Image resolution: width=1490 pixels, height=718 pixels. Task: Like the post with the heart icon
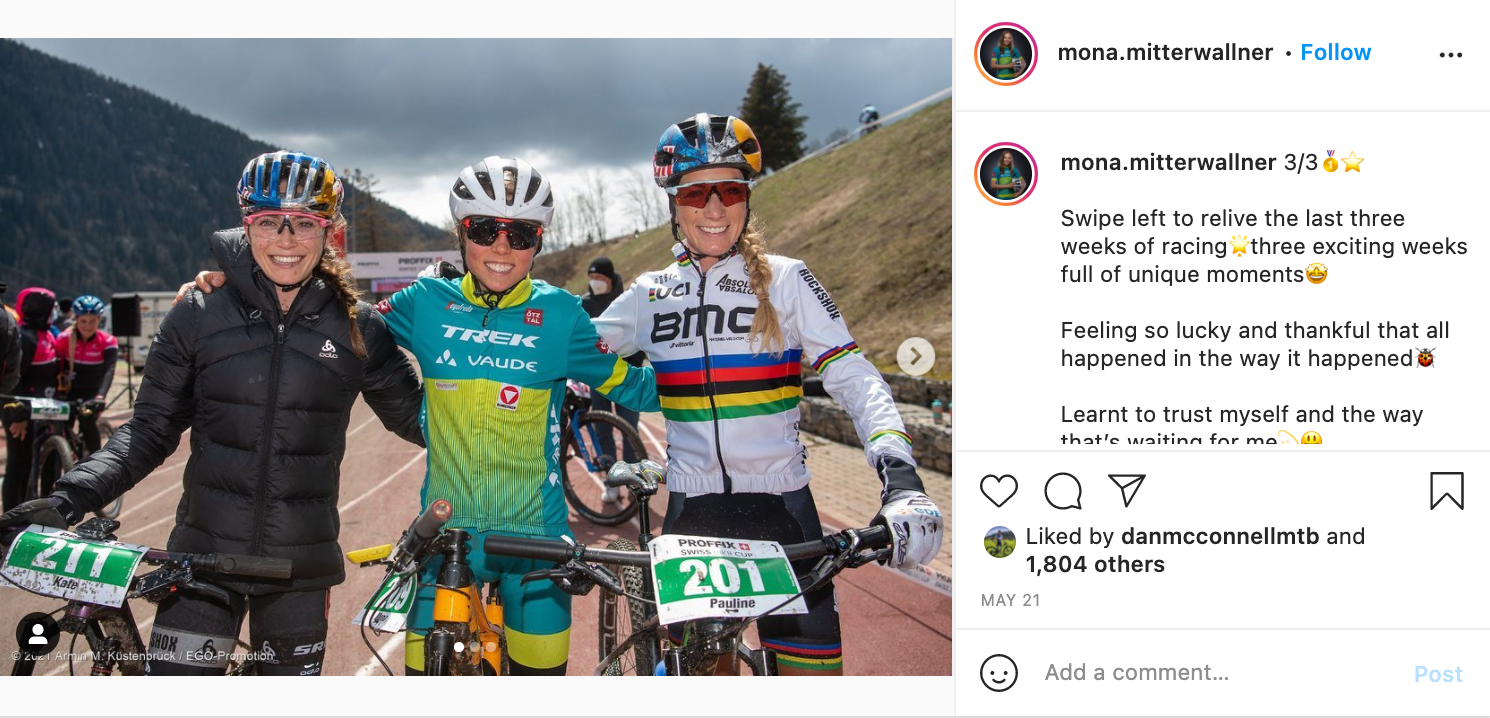pyautogui.click(x=998, y=491)
